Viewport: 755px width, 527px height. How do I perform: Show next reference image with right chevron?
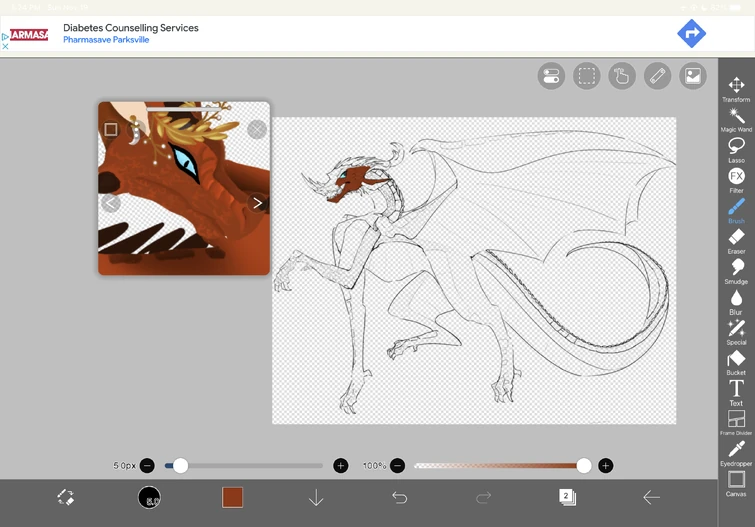[257, 203]
